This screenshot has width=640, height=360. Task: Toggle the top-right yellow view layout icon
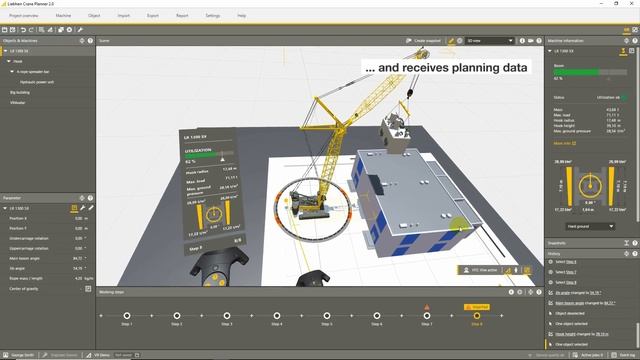coord(627,30)
